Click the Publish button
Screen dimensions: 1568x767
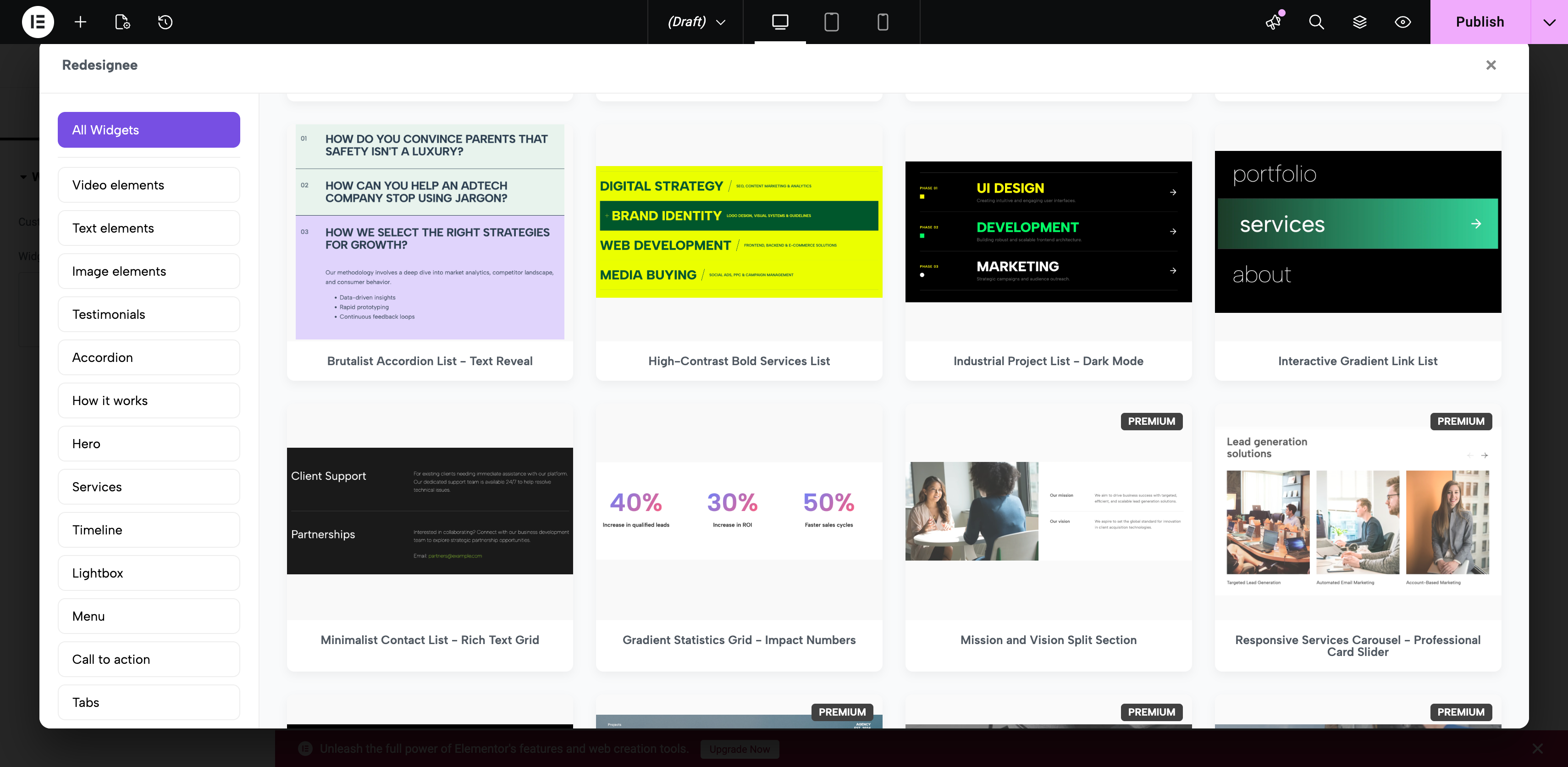(x=1480, y=22)
